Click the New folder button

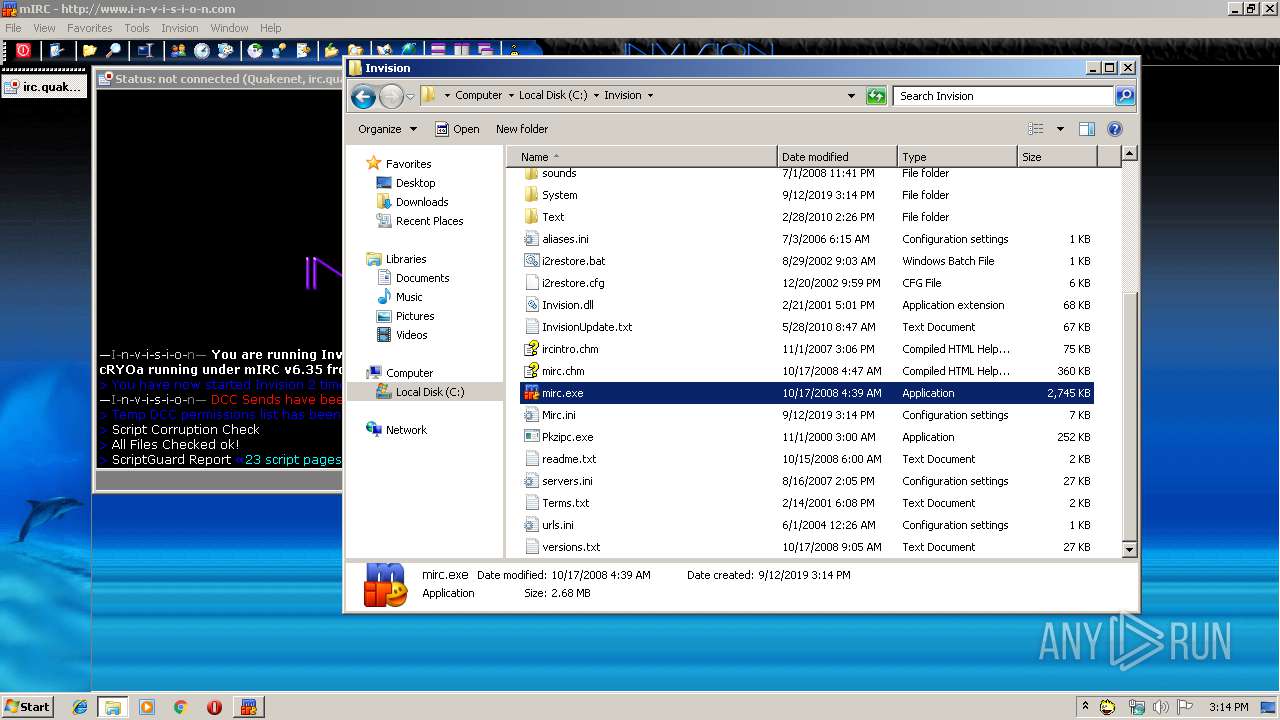(x=522, y=129)
